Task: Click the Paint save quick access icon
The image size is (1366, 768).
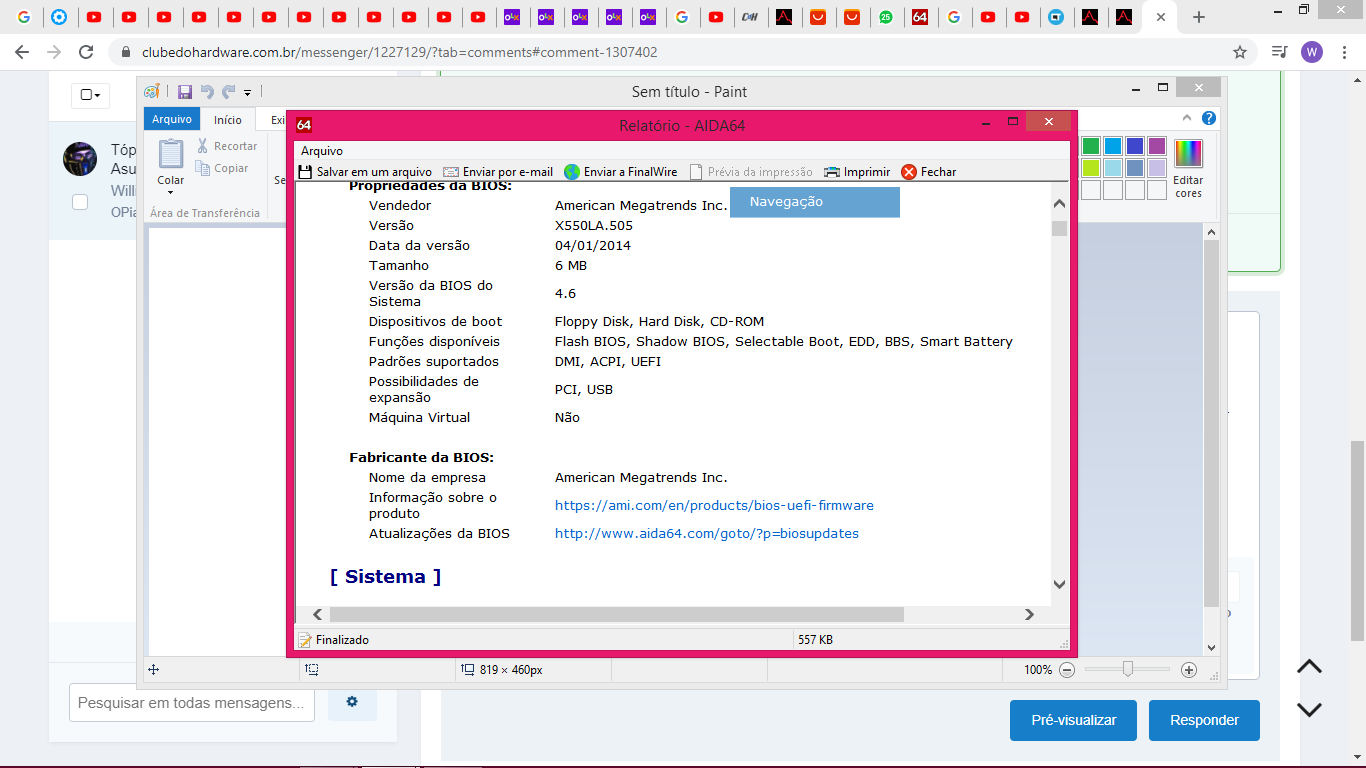Action: (x=185, y=92)
